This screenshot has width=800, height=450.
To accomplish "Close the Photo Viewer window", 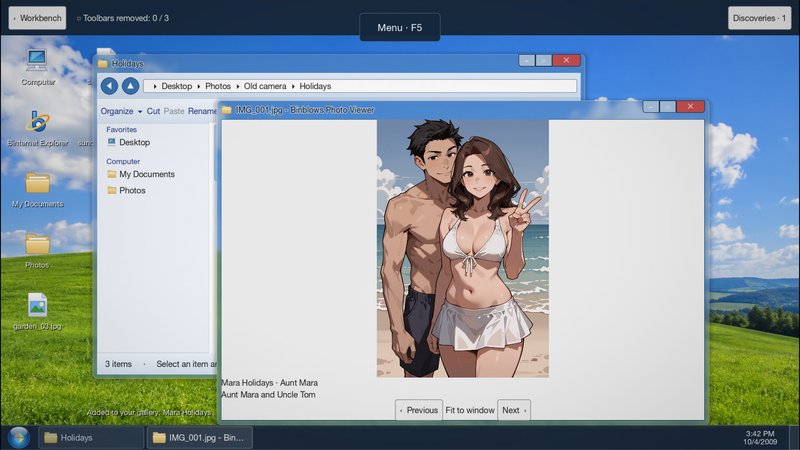I will click(690, 106).
